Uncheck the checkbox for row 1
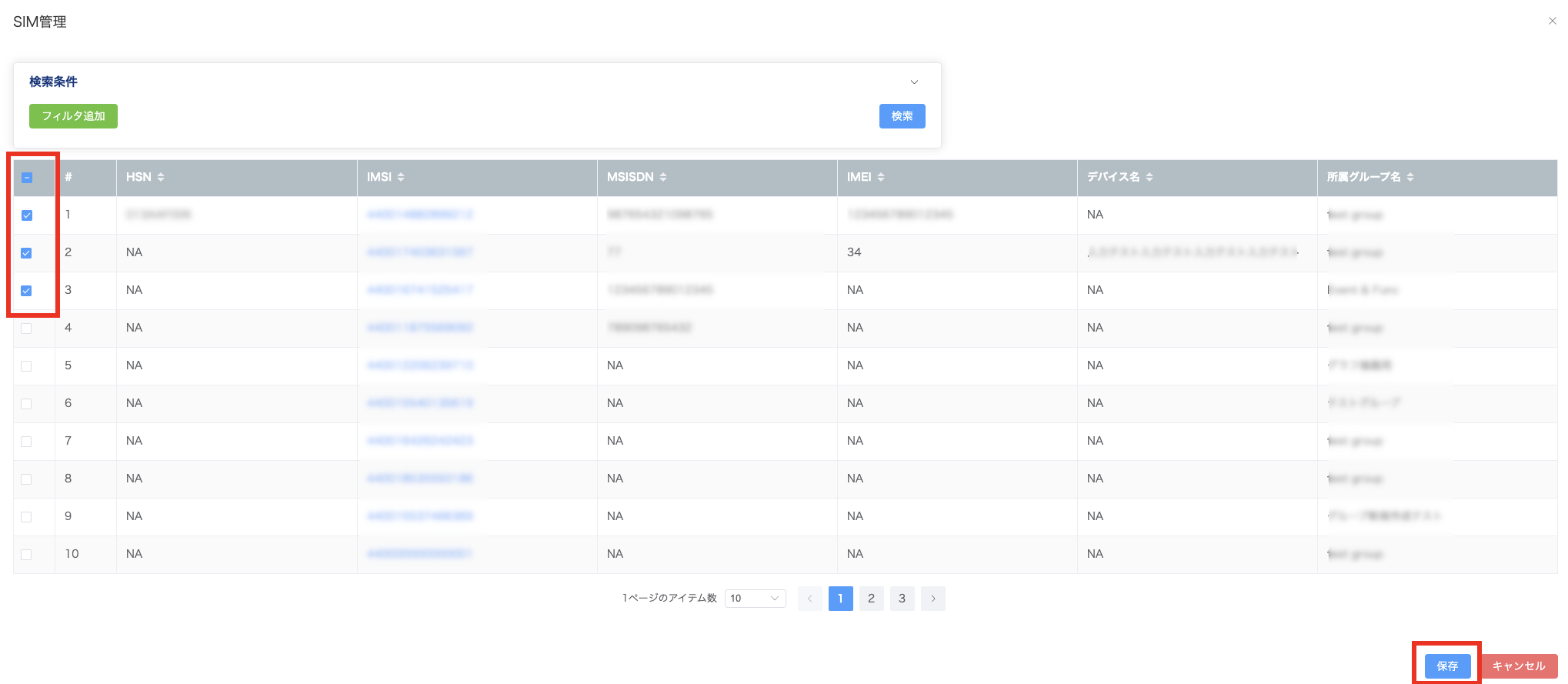This screenshot has height=684, width=1568. (27, 215)
